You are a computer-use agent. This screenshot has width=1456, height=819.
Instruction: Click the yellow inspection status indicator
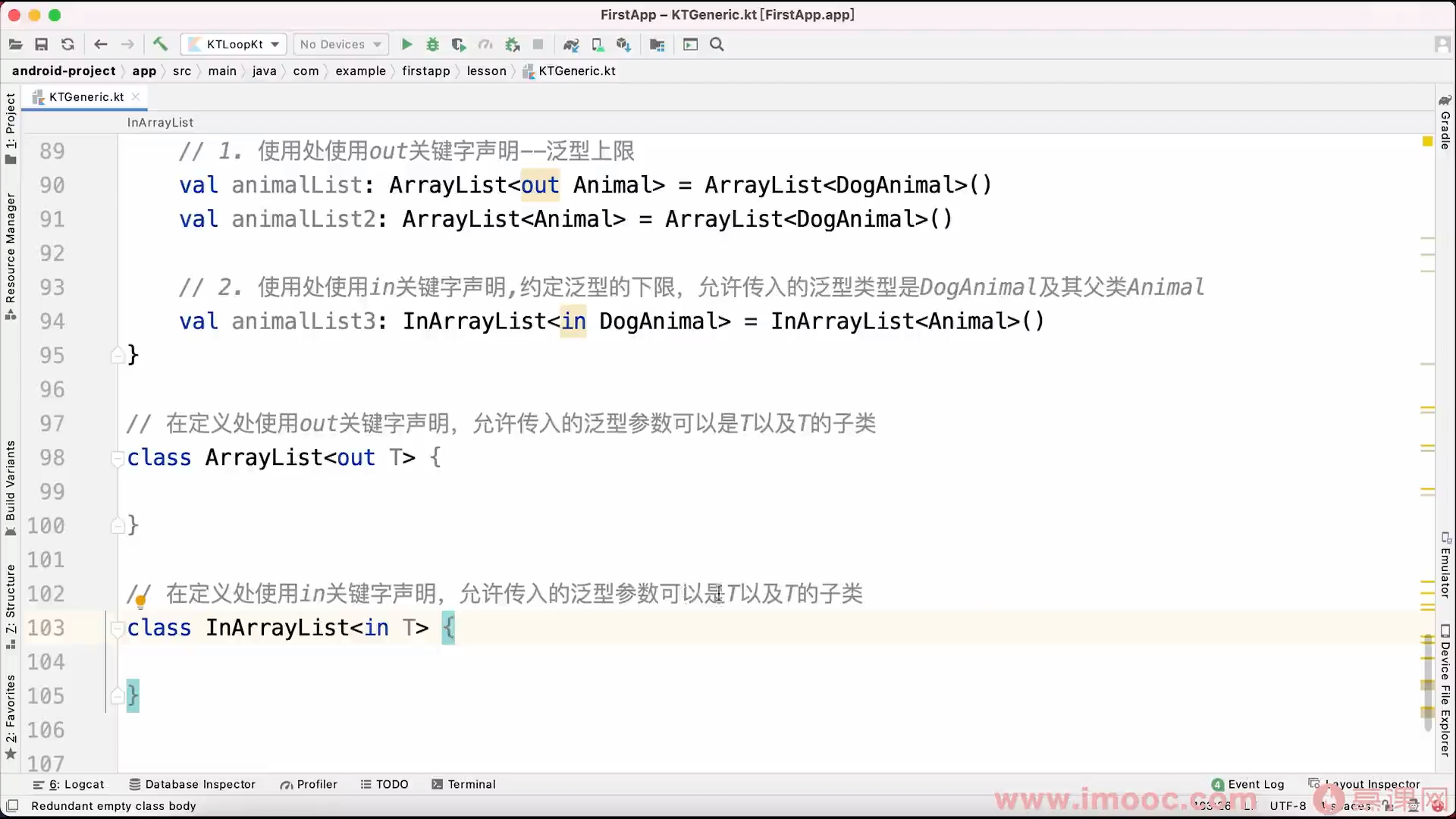tap(1427, 142)
